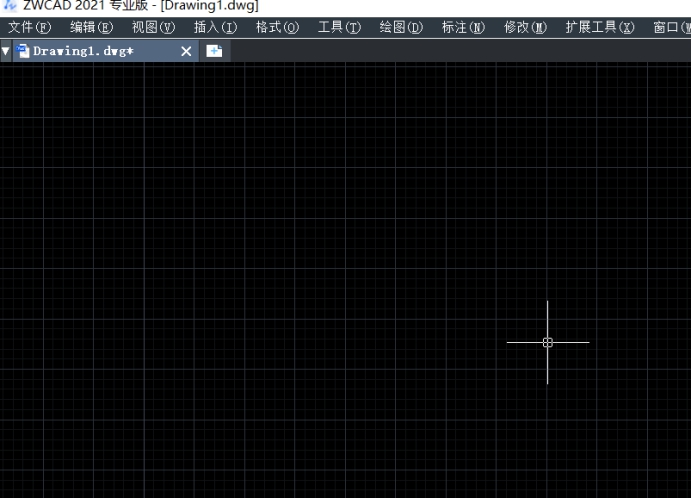Open the 文件(F) menu

29,28
